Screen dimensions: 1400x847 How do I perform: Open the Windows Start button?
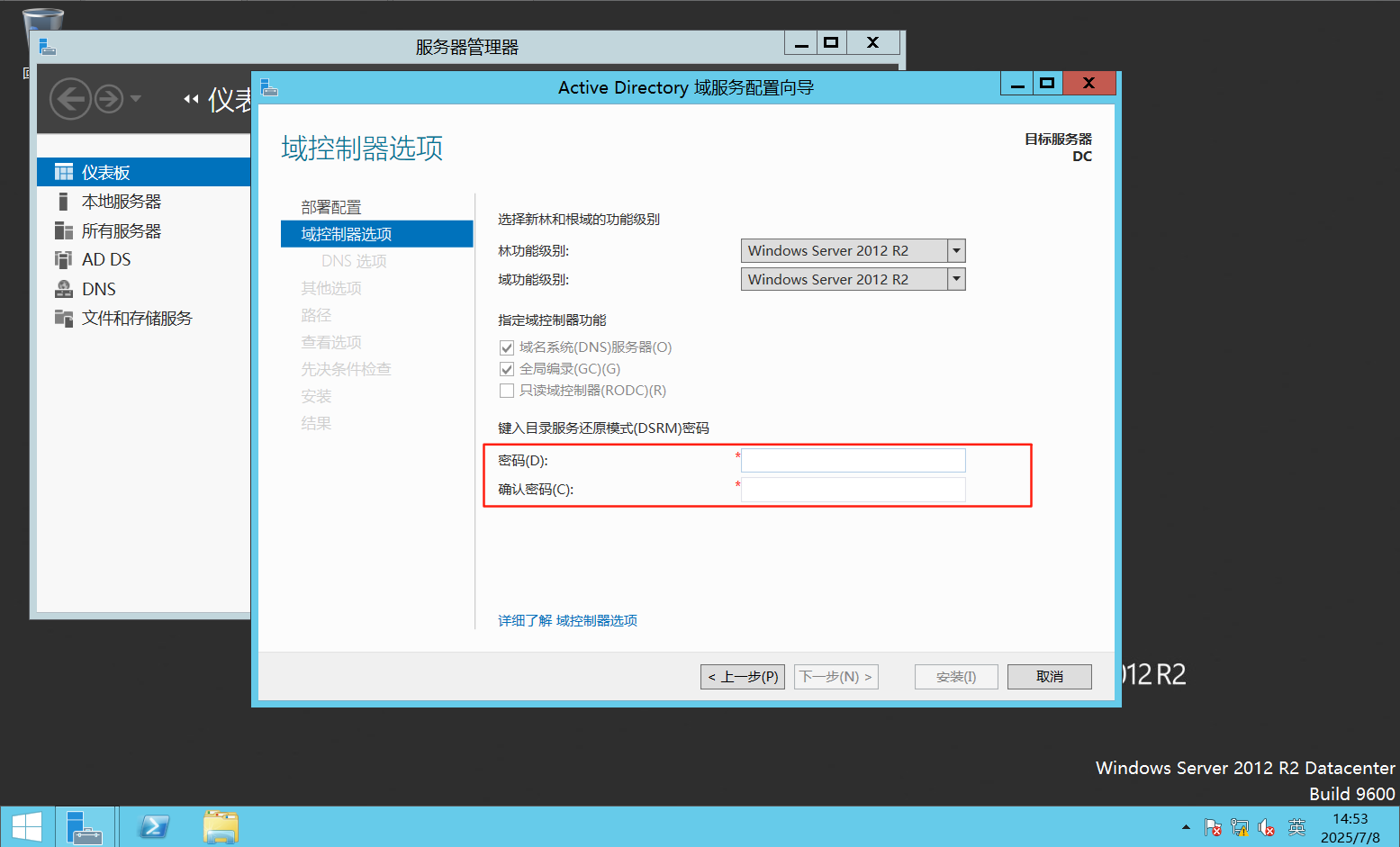point(26,827)
